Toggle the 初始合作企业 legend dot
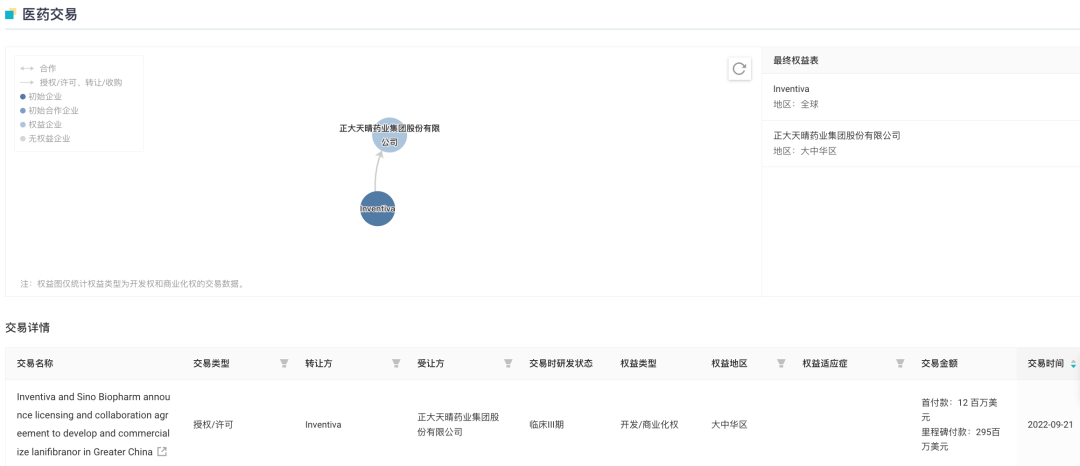 23,111
